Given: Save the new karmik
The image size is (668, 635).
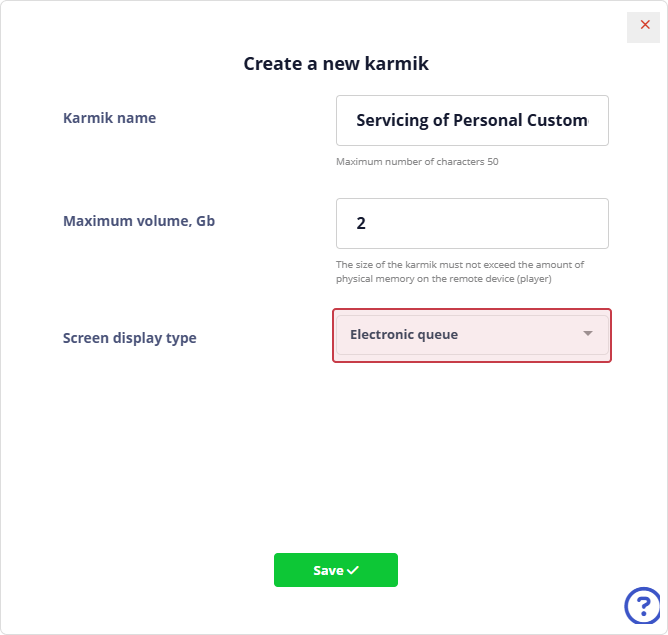Looking at the screenshot, I should (335, 570).
